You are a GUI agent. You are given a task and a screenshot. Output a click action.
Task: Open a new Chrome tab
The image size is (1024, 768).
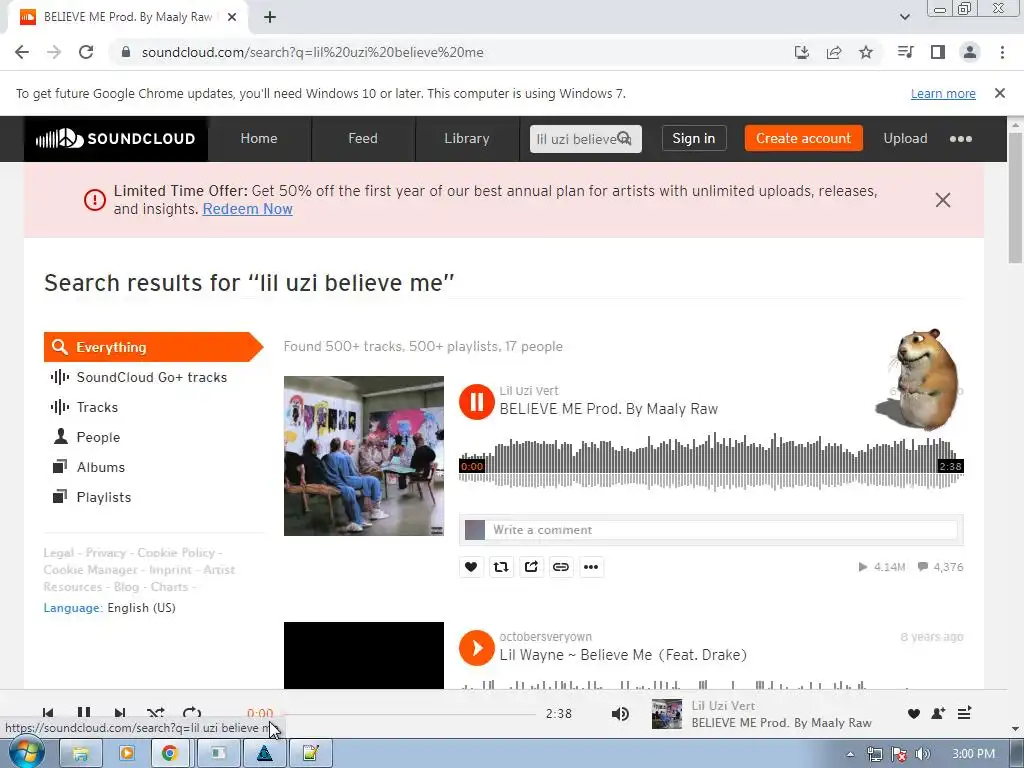[x=270, y=17]
